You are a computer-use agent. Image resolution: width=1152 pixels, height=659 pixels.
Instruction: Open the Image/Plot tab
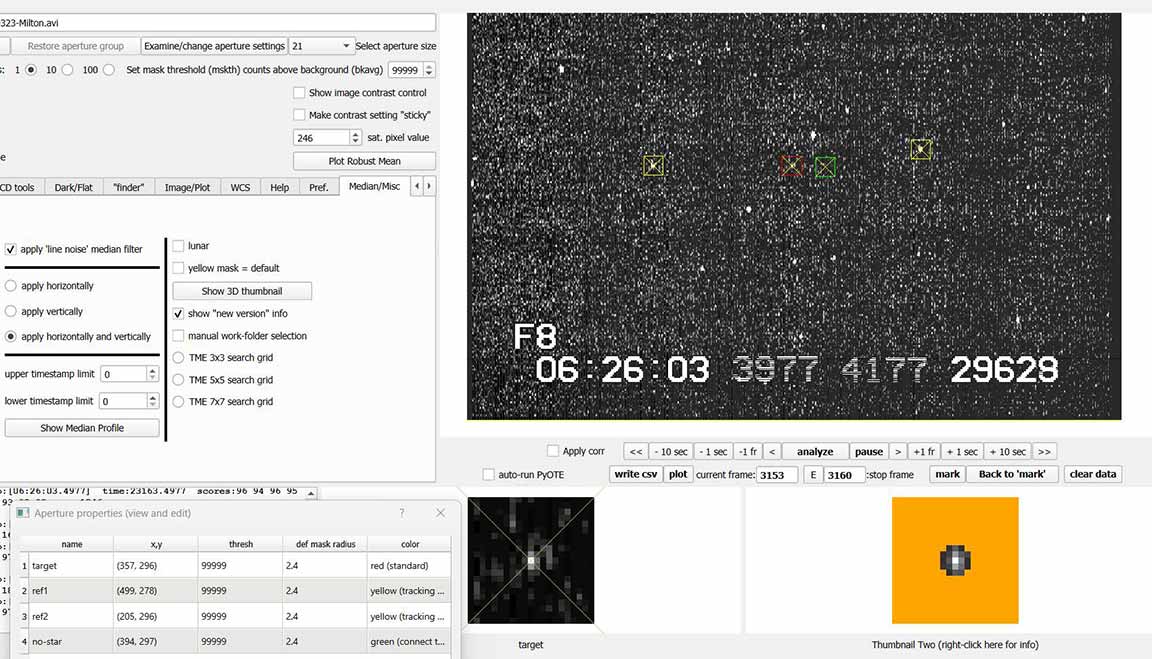[187, 187]
